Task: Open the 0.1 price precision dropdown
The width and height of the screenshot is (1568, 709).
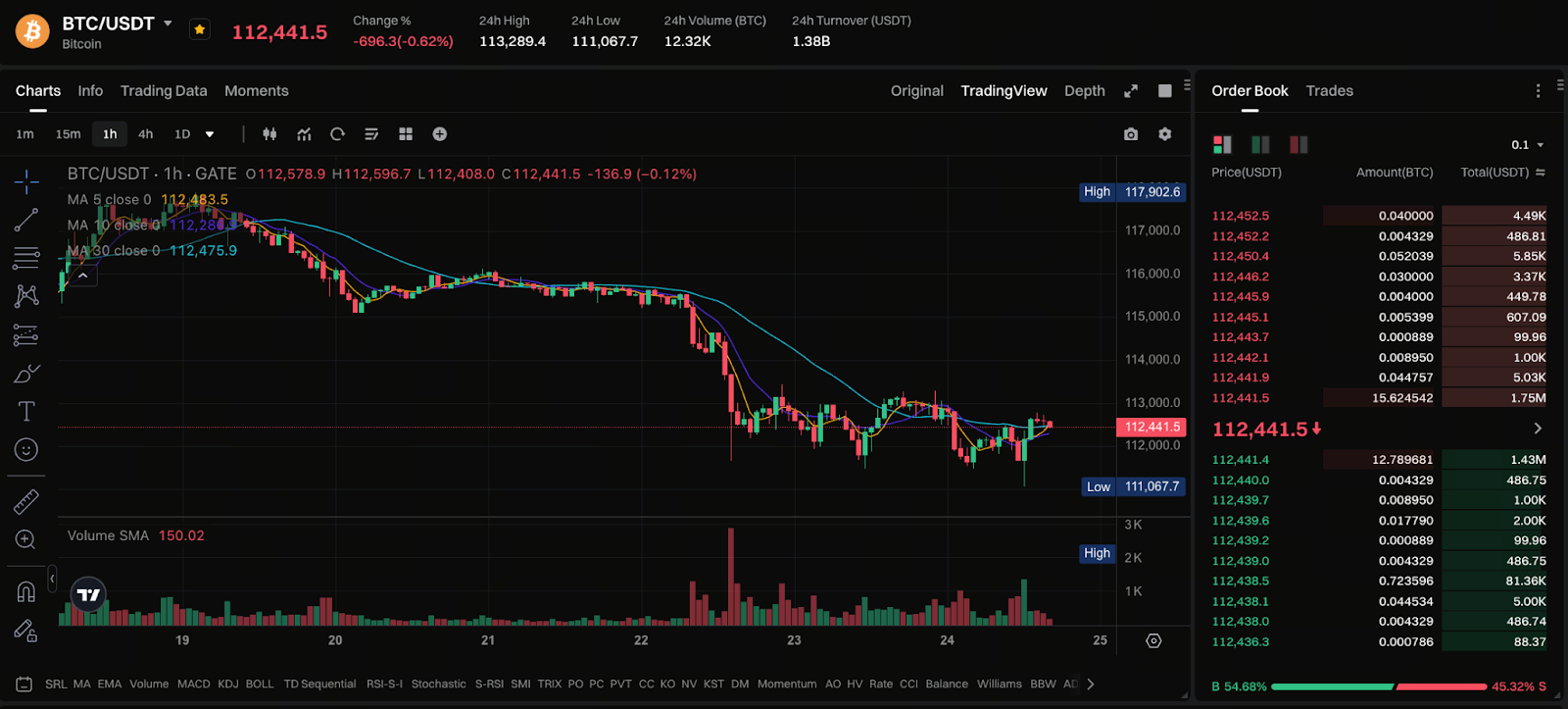Action: (x=1528, y=145)
